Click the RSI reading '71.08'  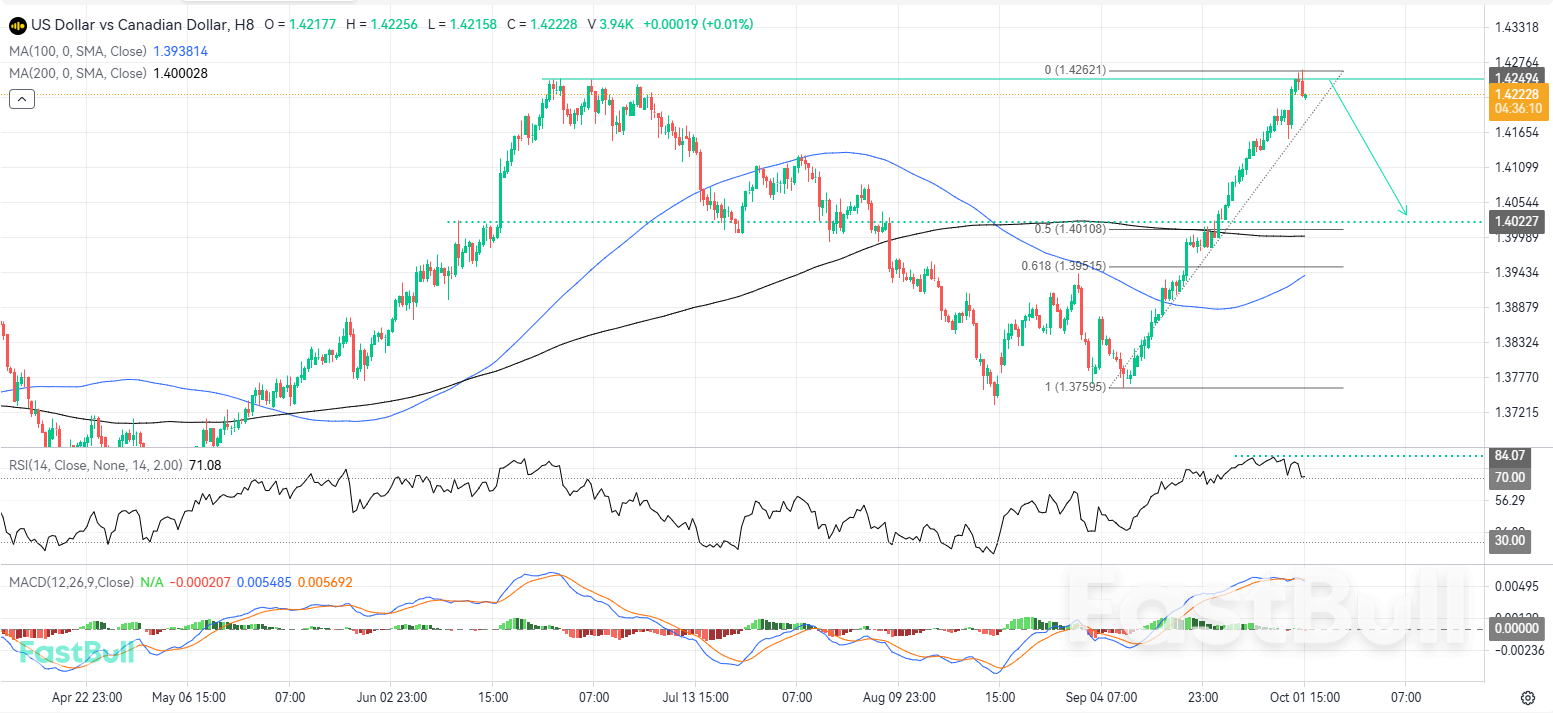206,464
